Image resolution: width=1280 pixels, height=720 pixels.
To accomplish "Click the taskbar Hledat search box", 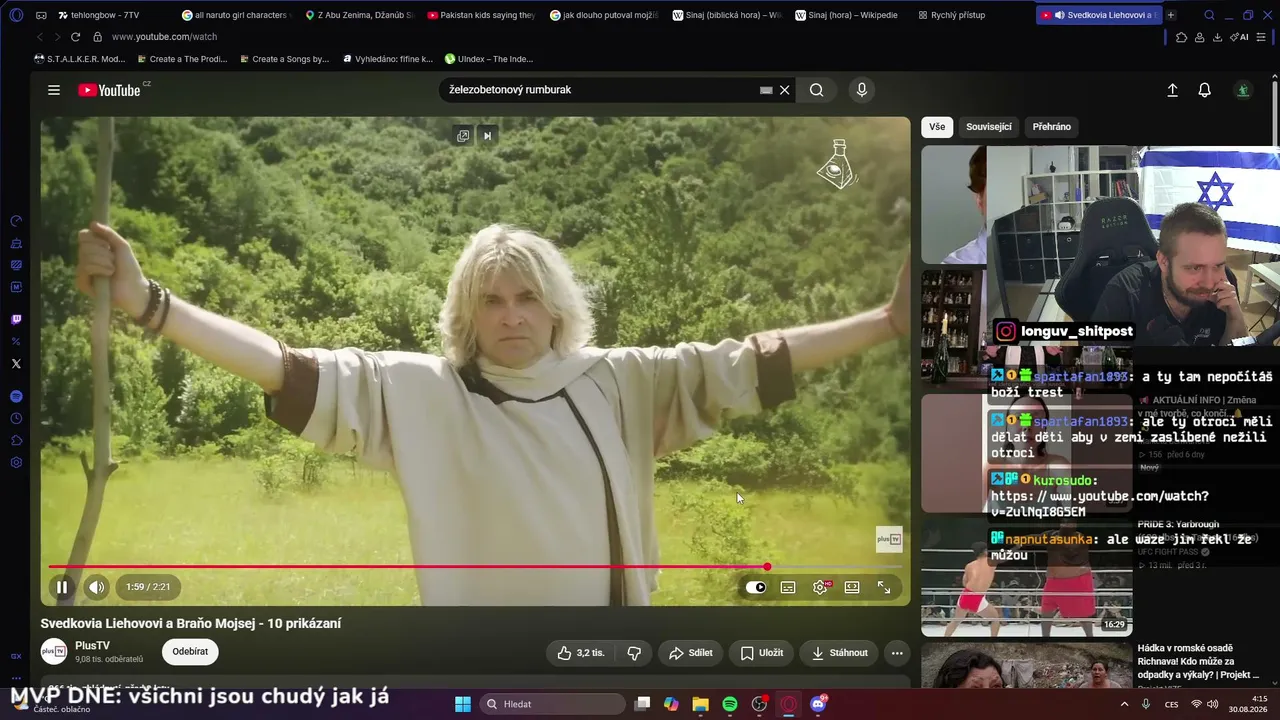I will click(552, 704).
